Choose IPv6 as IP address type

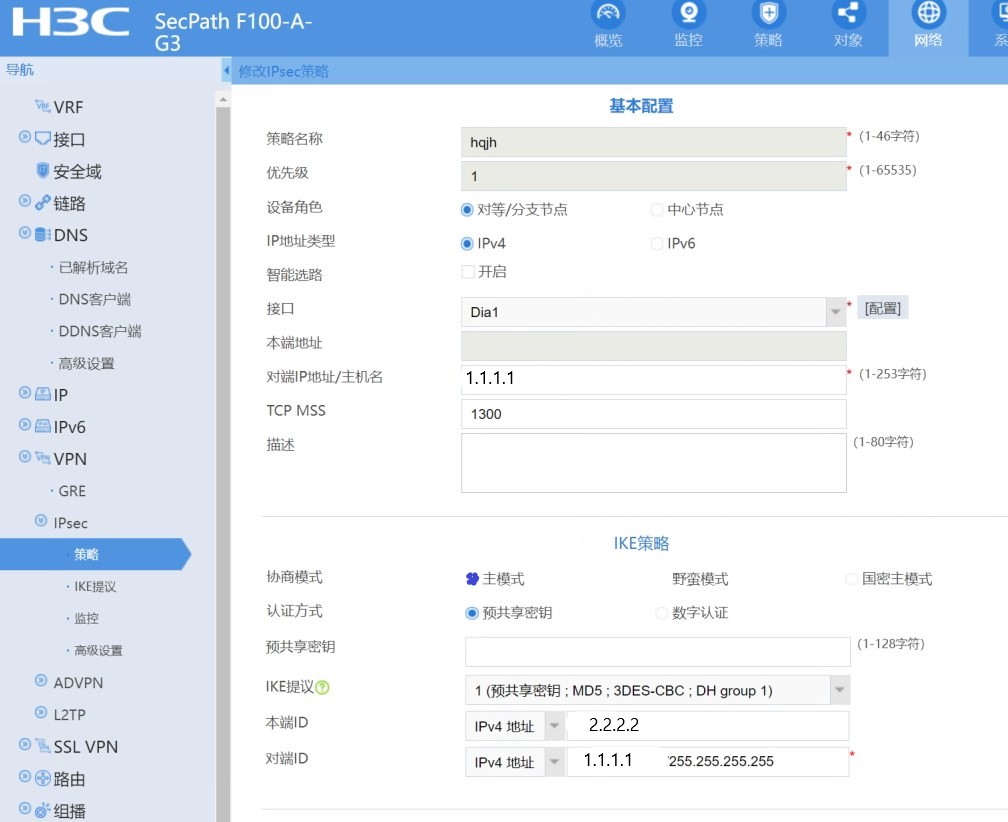[x=657, y=243]
